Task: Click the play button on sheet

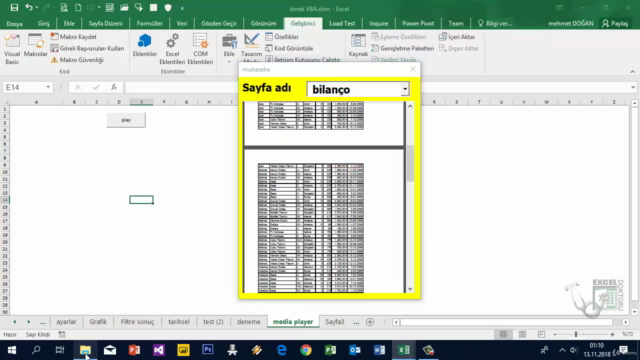Action: [126, 120]
